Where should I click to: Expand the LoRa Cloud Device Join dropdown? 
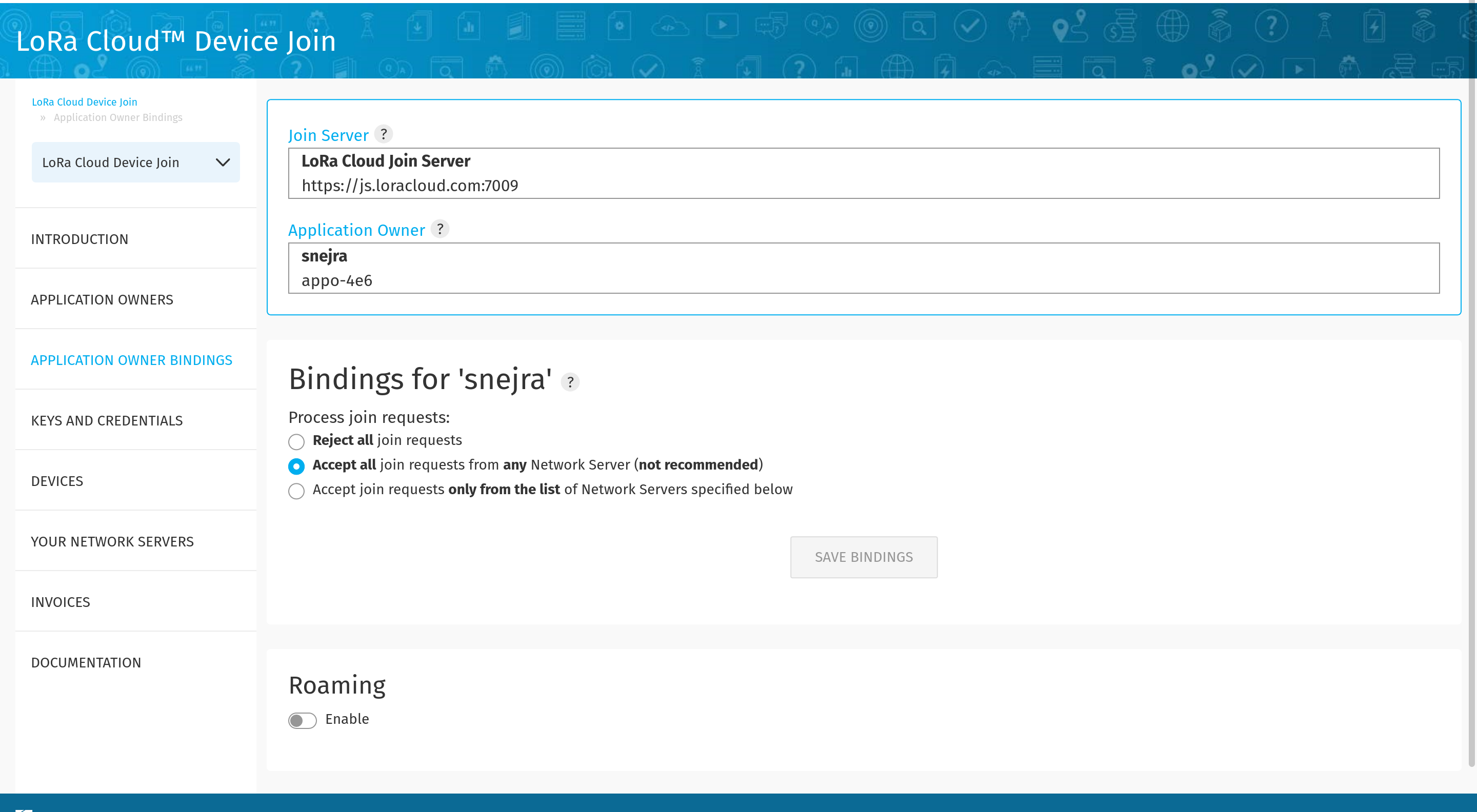[x=136, y=162]
